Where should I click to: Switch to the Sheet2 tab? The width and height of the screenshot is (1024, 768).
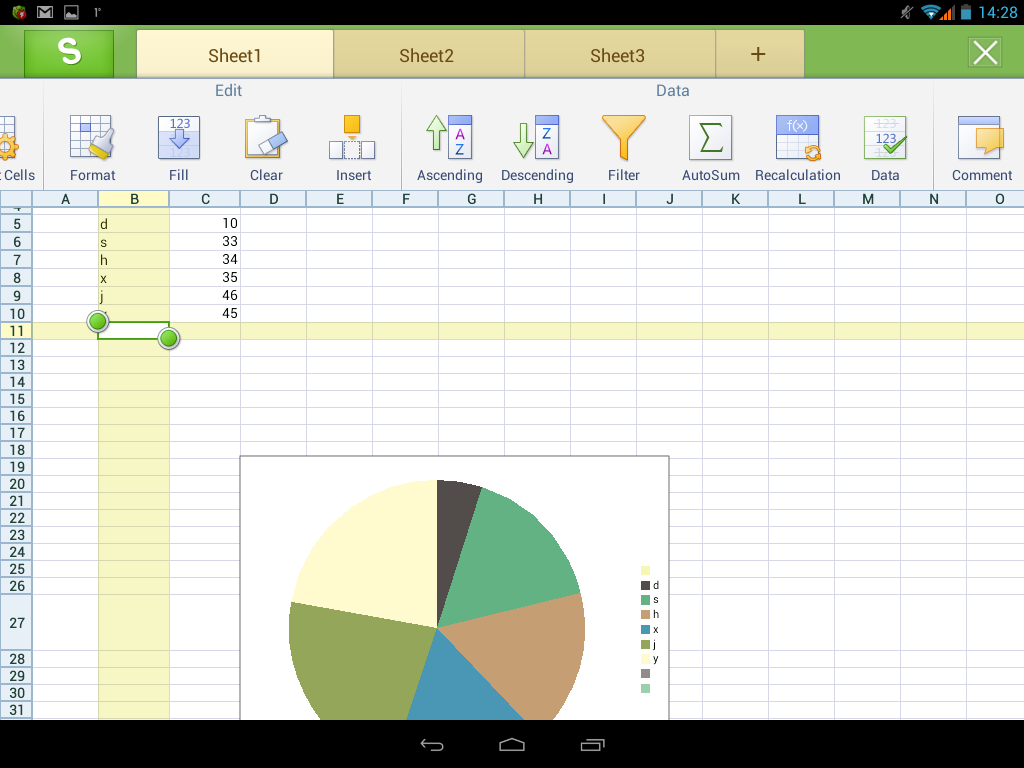point(427,55)
